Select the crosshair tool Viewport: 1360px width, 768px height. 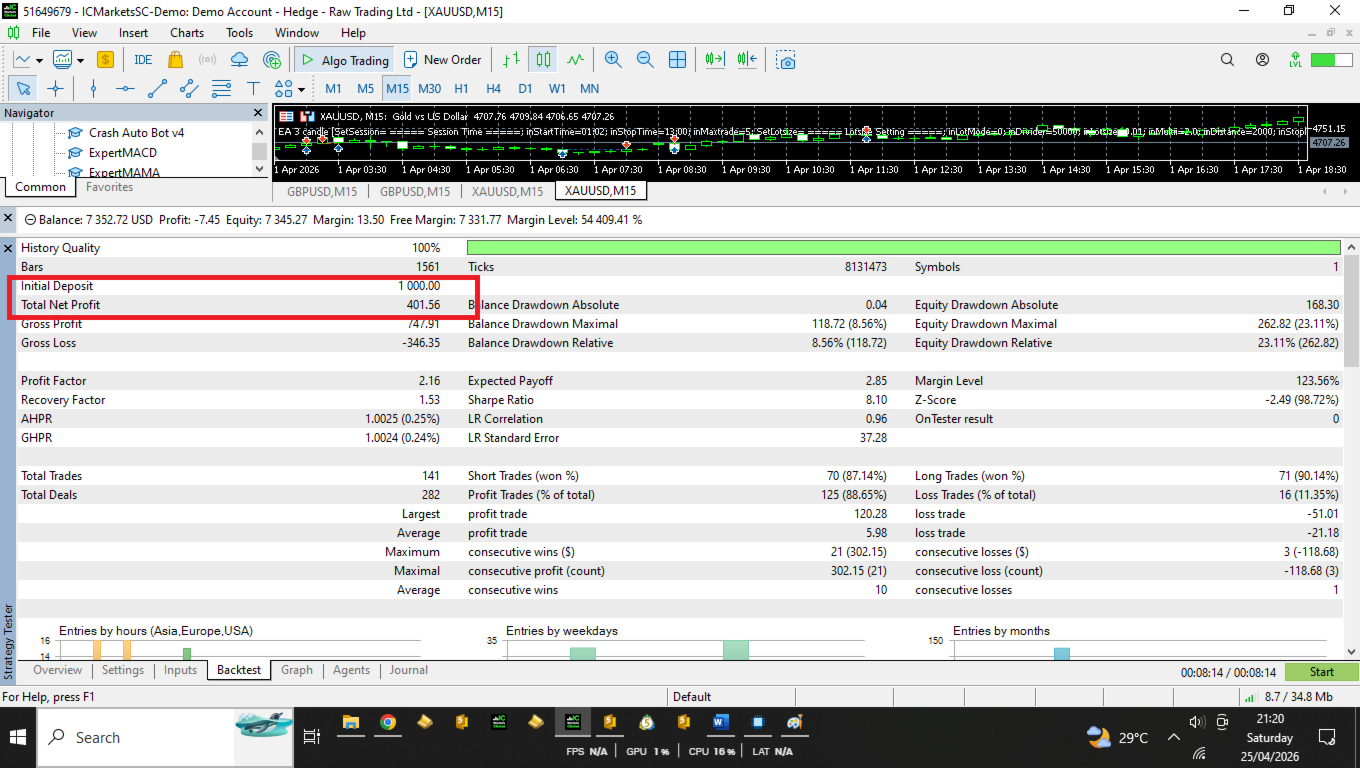(55, 88)
